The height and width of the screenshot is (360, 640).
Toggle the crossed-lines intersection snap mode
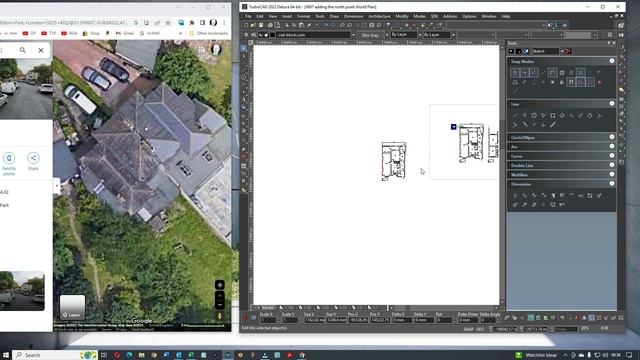580,73
